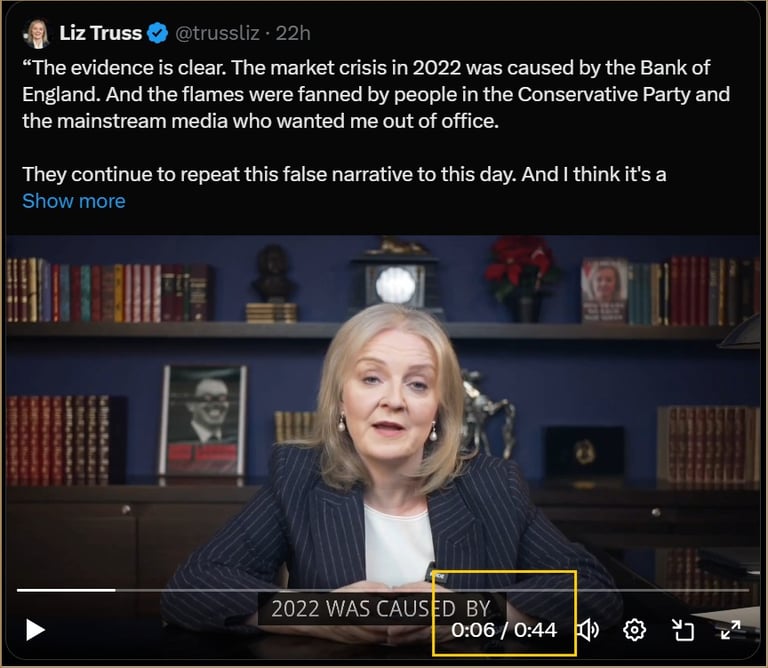Seek to the unplayed part of the progress bar
Image resolution: width=768 pixels, height=668 pixels.
click(x=431, y=590)
